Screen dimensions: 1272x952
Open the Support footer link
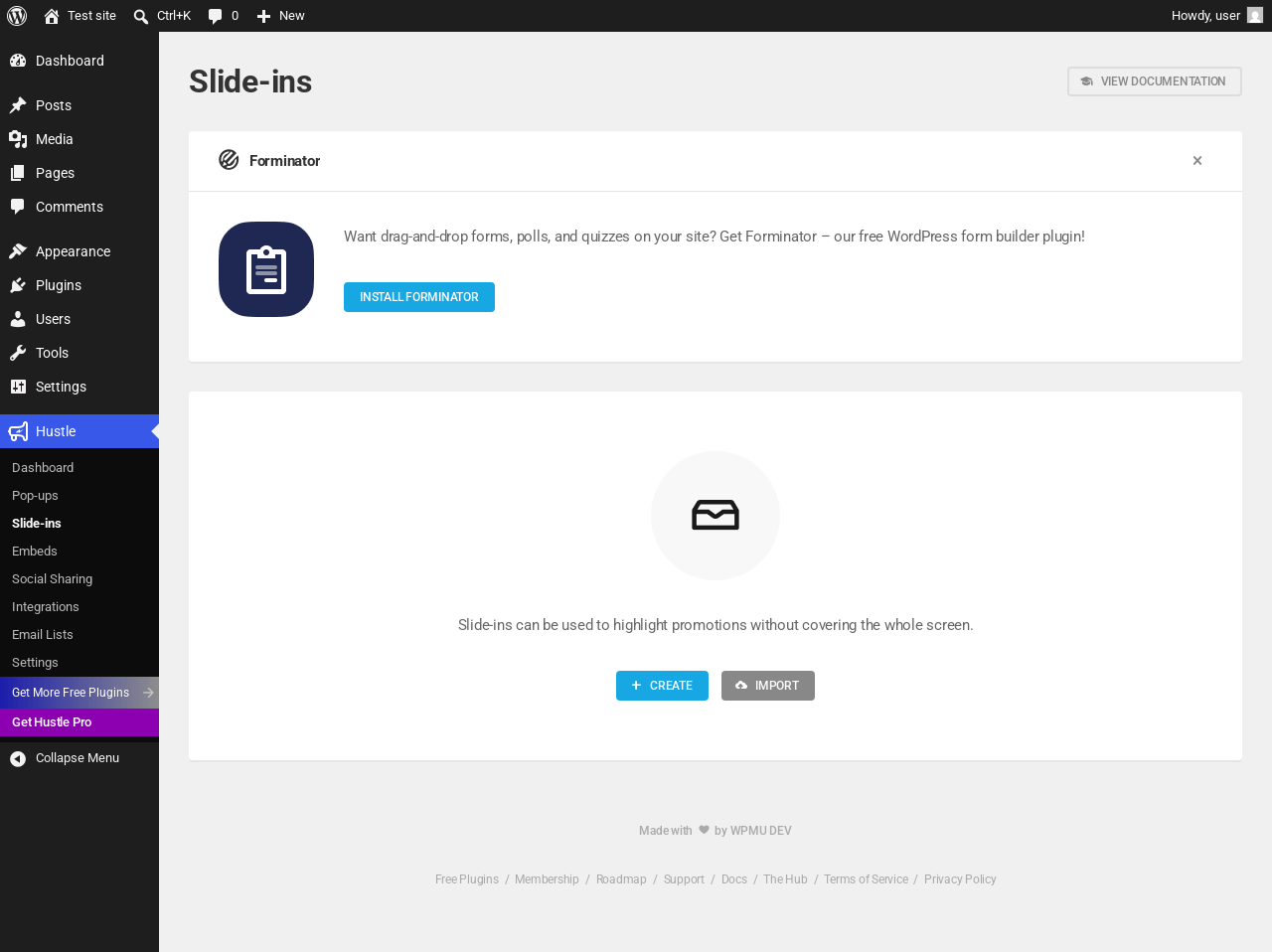[684, 879]
